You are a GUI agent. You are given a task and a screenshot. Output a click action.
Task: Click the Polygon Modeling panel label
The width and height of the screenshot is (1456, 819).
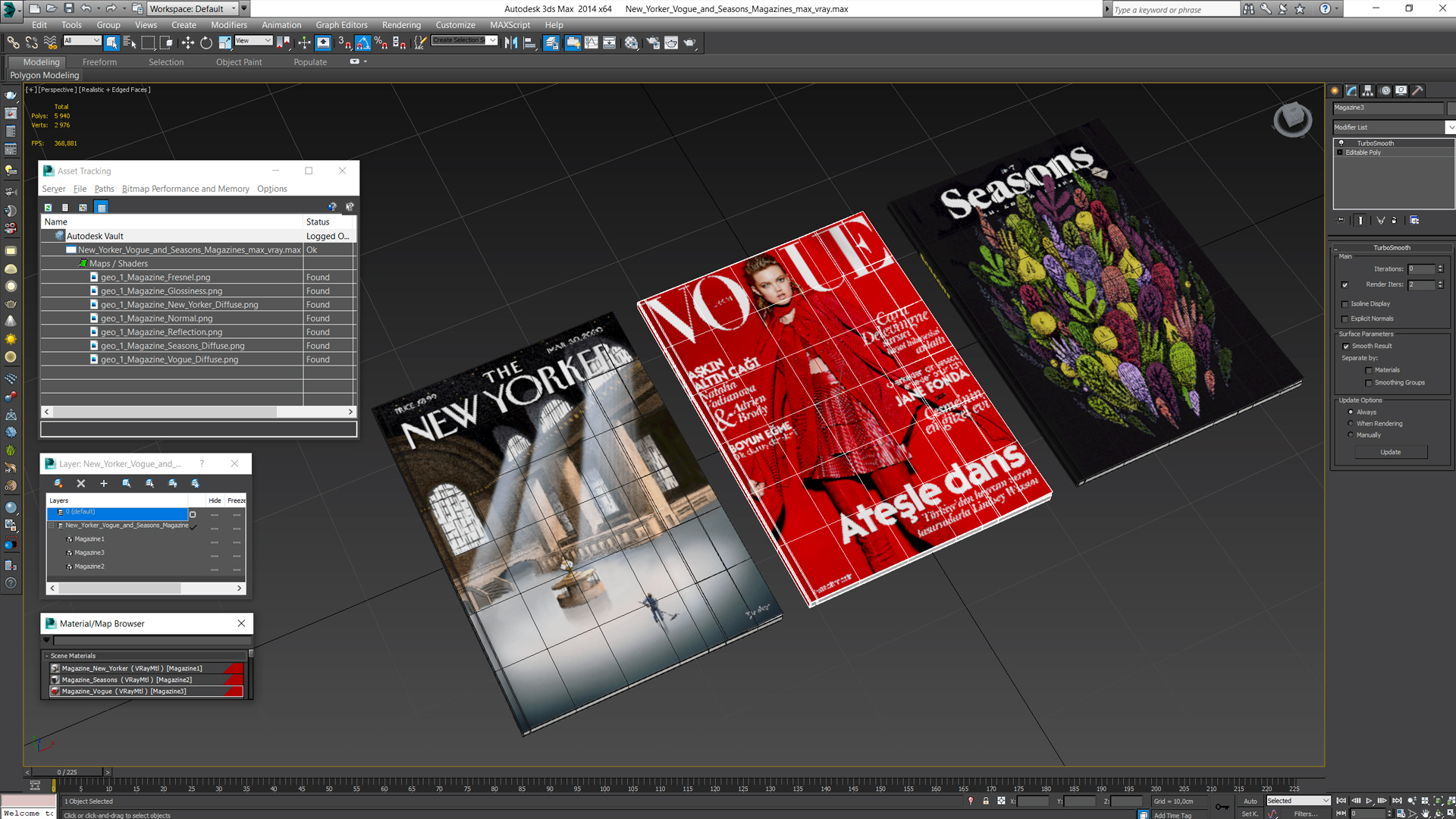coord(45,75)
